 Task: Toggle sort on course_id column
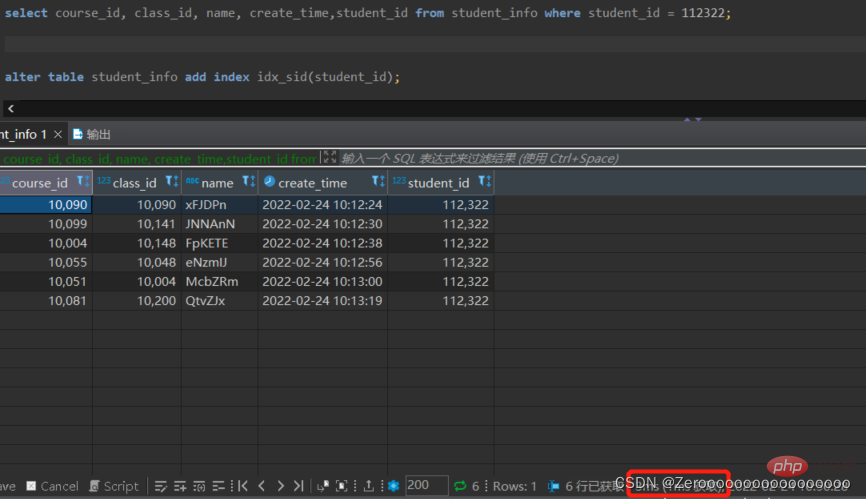[83, 181]
